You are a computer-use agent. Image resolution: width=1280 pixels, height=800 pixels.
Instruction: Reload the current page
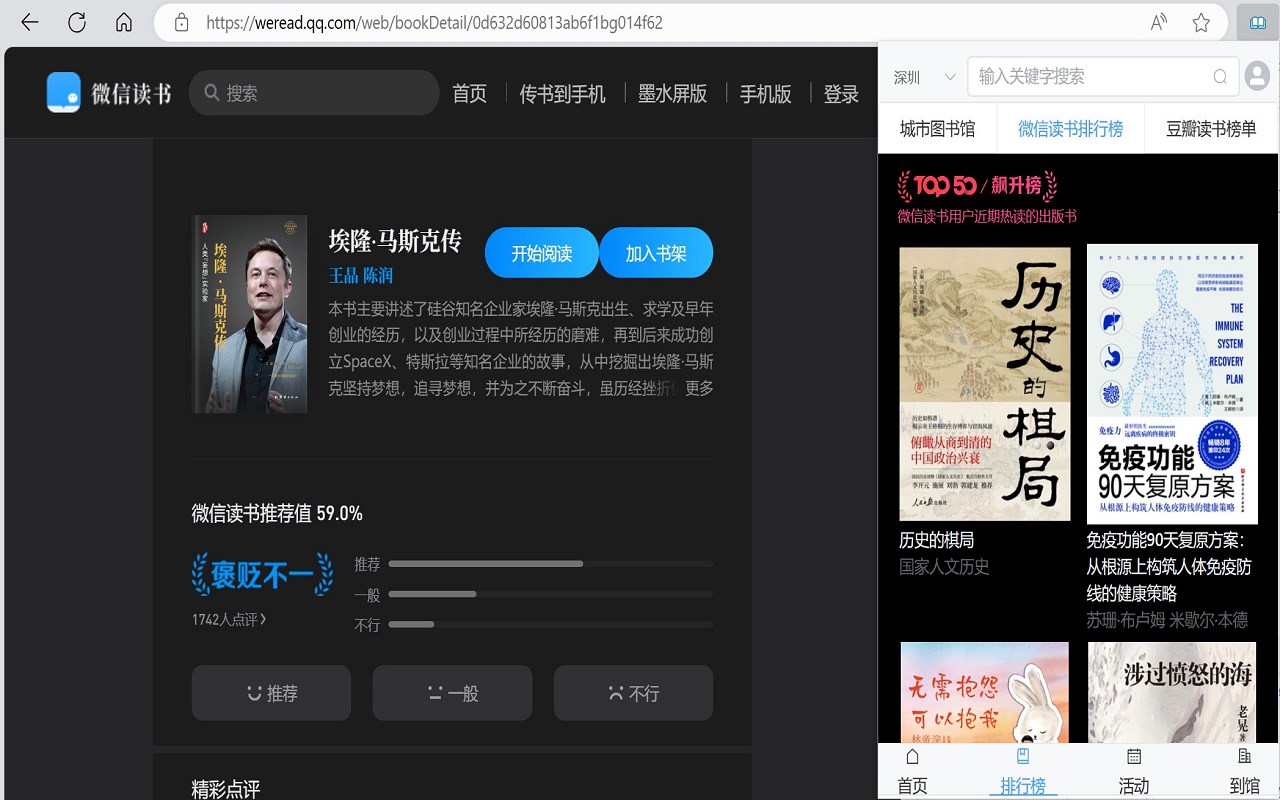point(76,22)
